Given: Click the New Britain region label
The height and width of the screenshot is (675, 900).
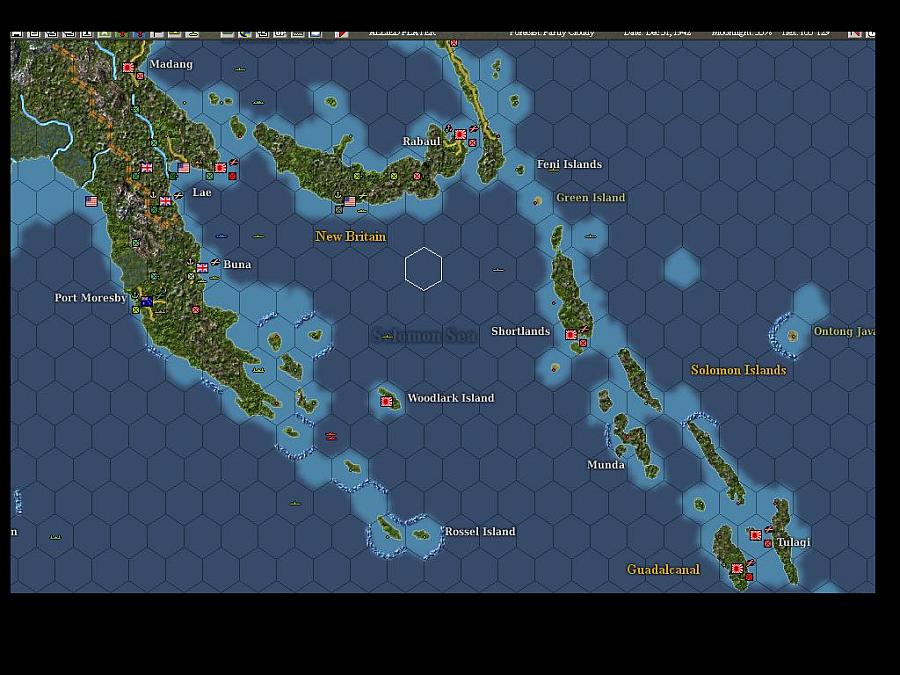Looking at the screenshot, I should 351,236.
